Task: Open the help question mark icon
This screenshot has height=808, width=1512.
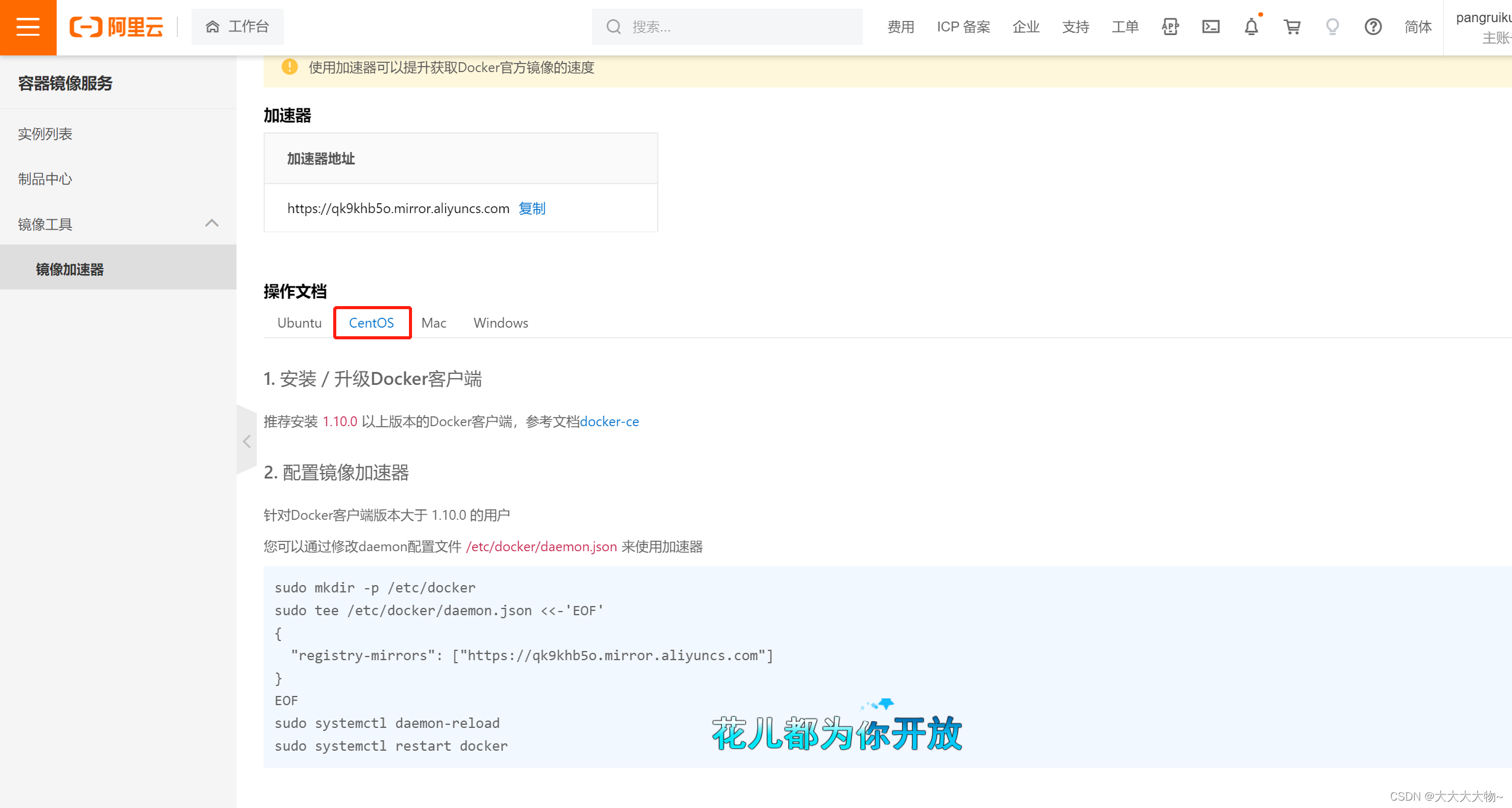Action: [x=1373, y=27]
